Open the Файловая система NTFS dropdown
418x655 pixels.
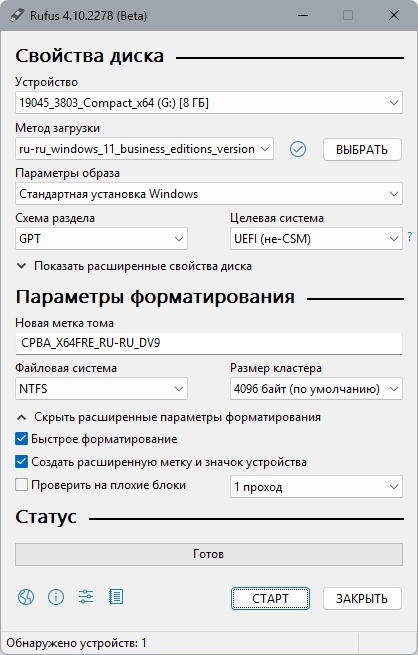pyautogui.click(x=101, y=389)
